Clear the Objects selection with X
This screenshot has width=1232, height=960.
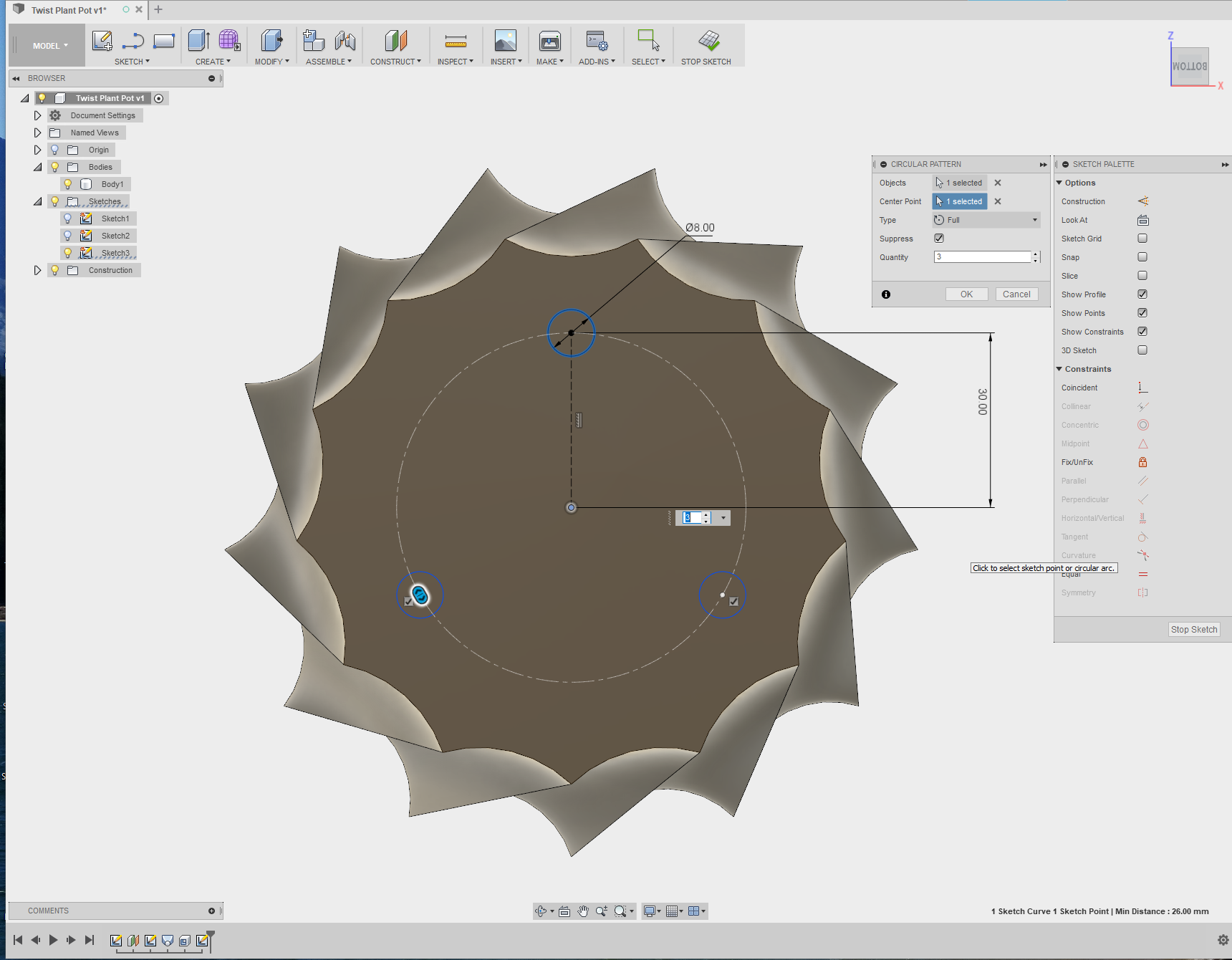point(998,183)
